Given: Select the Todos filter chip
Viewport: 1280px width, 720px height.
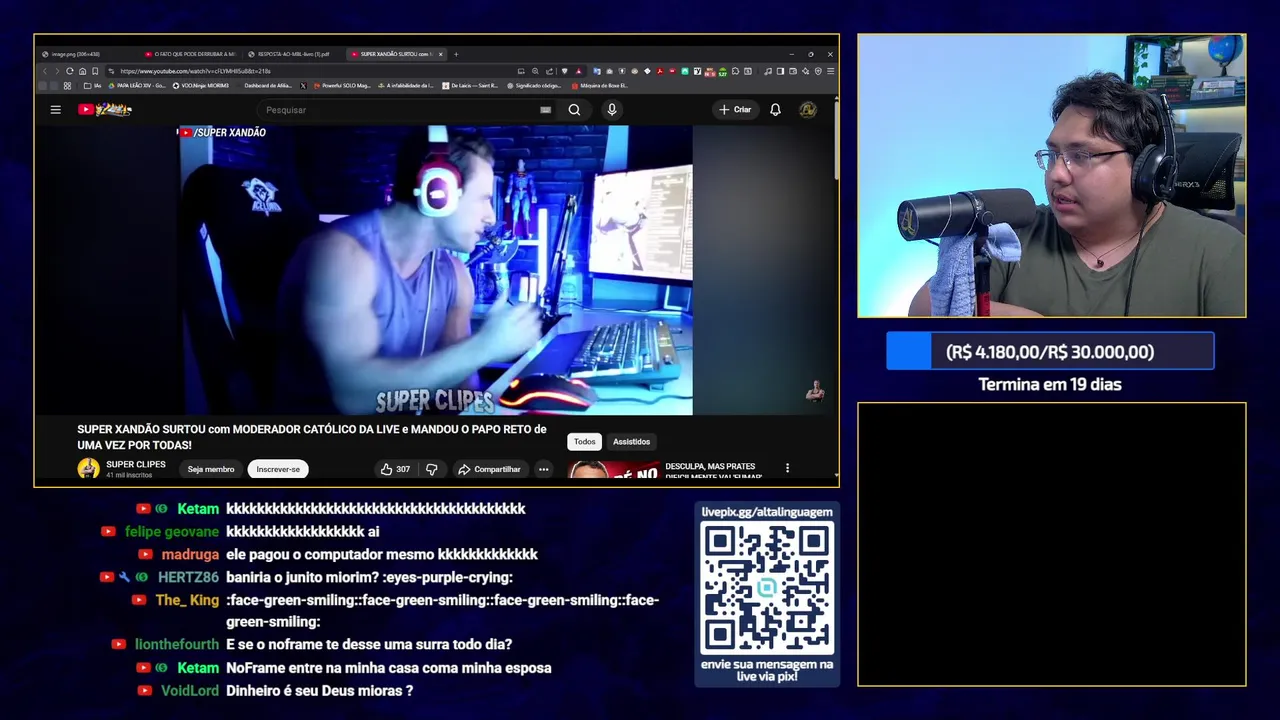Looking at the screenshot, I should (x=585, y=441).
